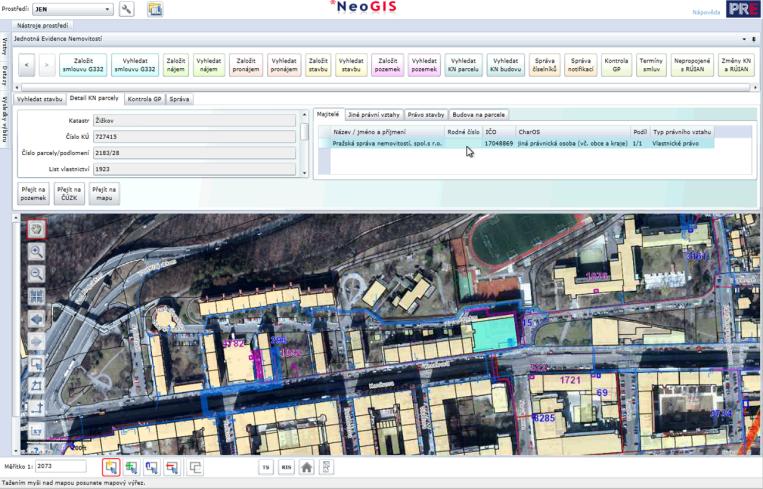Viewport: 763px width, 489px height.
Task: Open the Jiné právní vztahy tab
Action: tap(374, 115)
